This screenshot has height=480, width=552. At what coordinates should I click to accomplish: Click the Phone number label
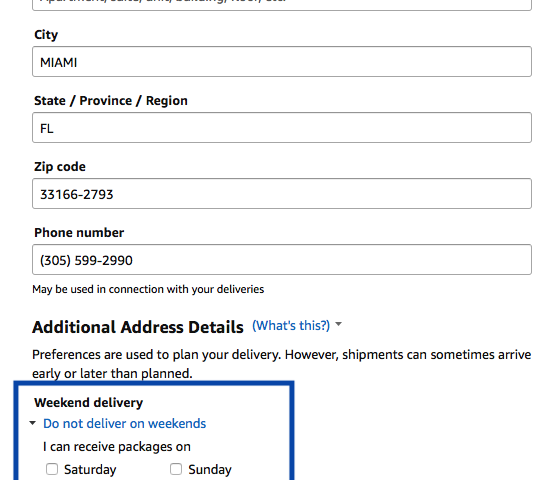(79, 232)
